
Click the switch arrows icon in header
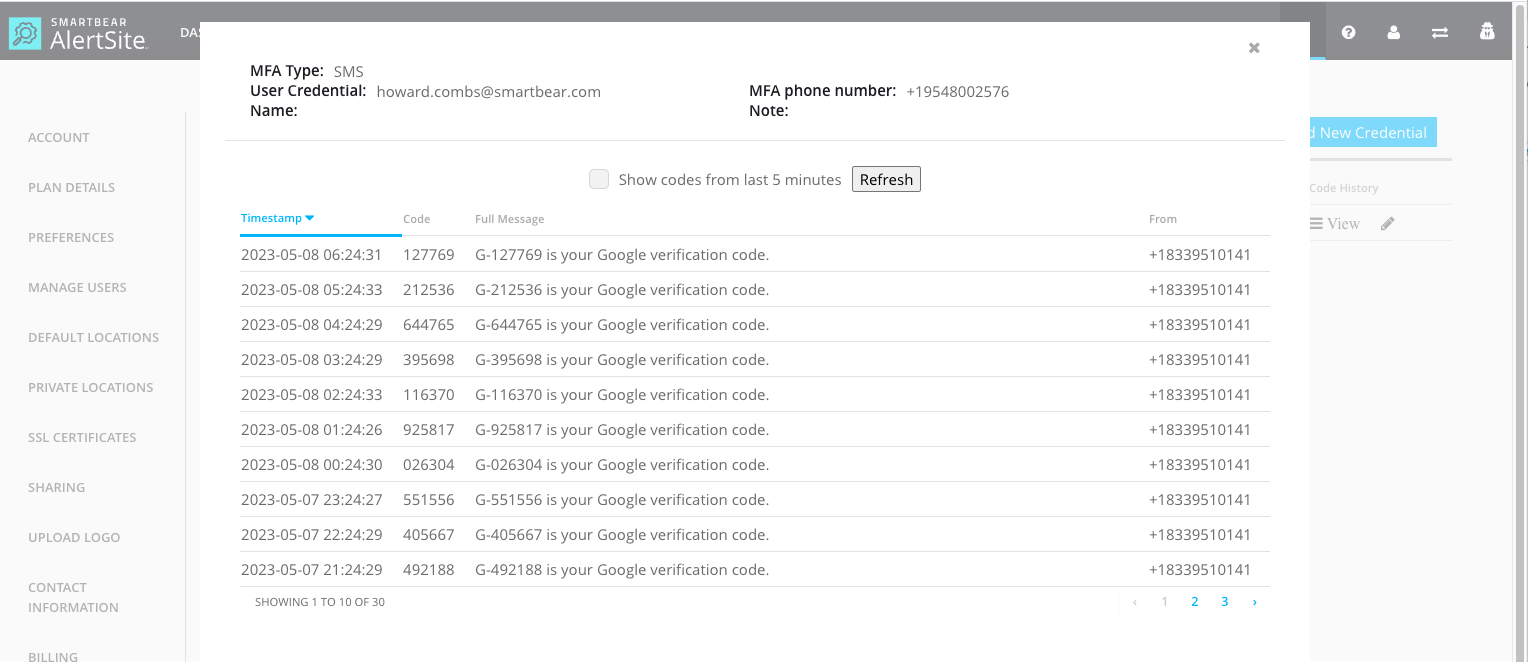(1440, 33)
